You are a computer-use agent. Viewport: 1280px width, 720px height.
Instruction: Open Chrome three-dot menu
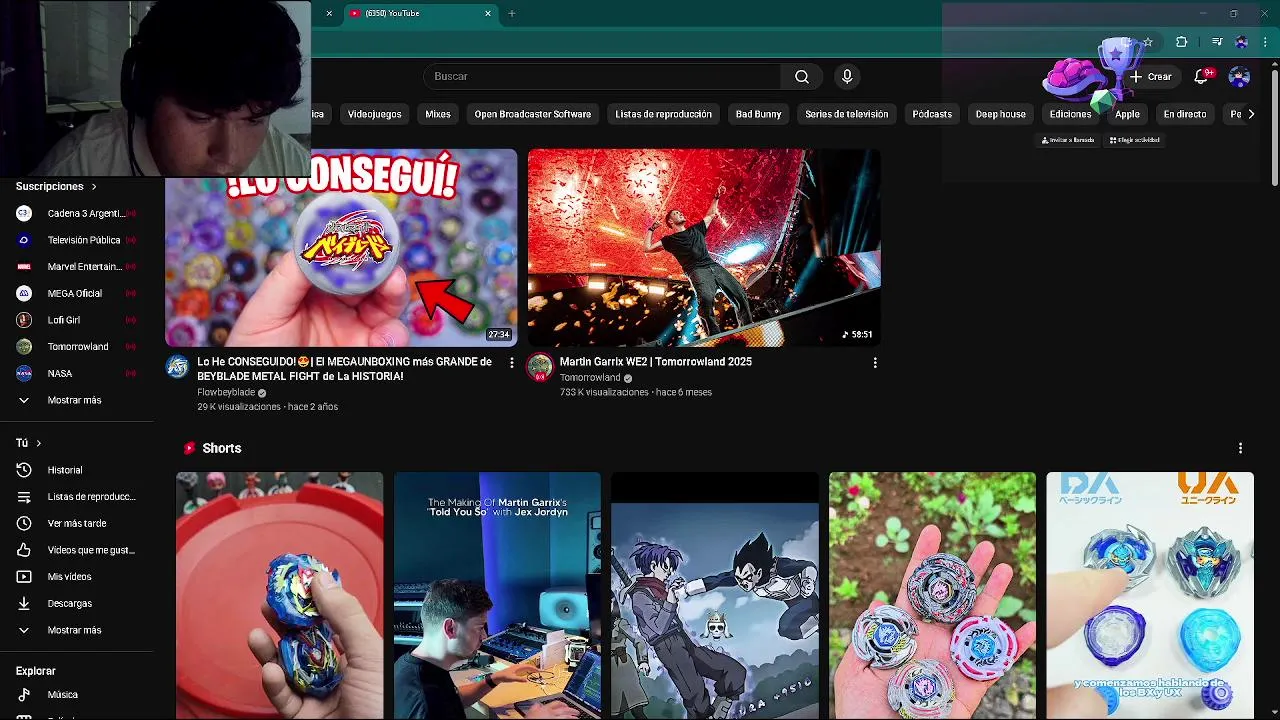[x=1265, y=42]
